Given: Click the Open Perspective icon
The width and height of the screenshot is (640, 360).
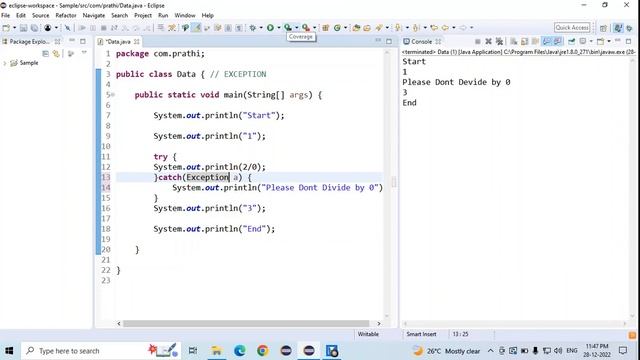Looking at the screenshot, I should 603,28.
